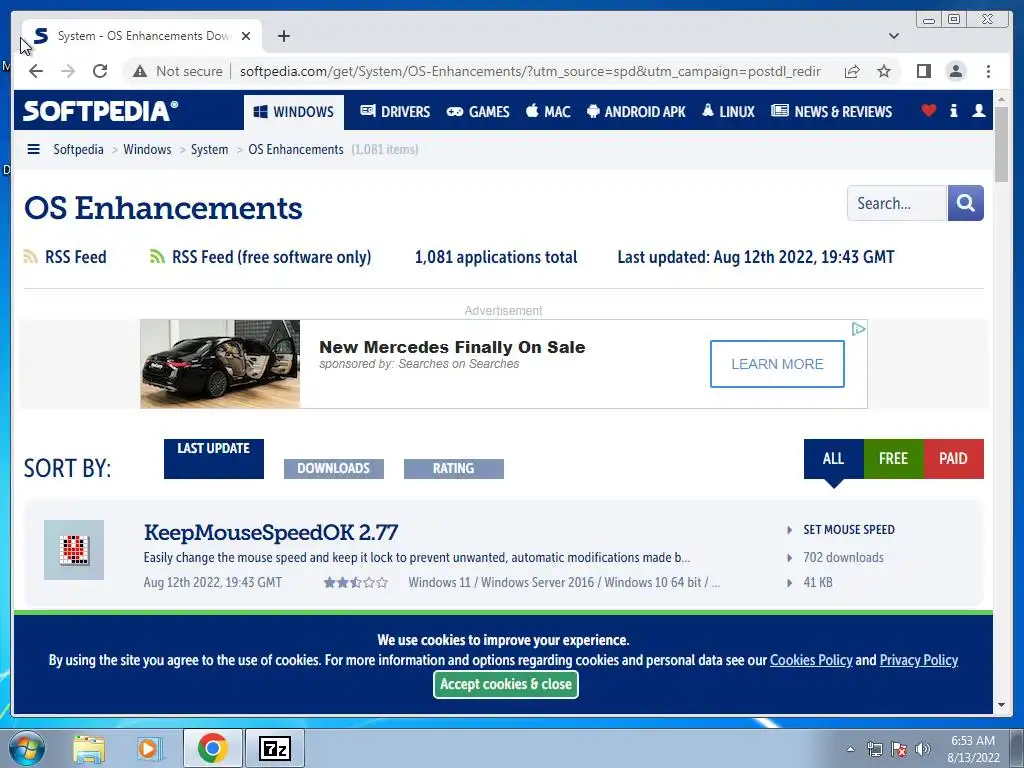This screenshot has height=768, width=1024.
Task: Open the red heart favorites icon
Action: pyautogui.click(x=929, y=110)
